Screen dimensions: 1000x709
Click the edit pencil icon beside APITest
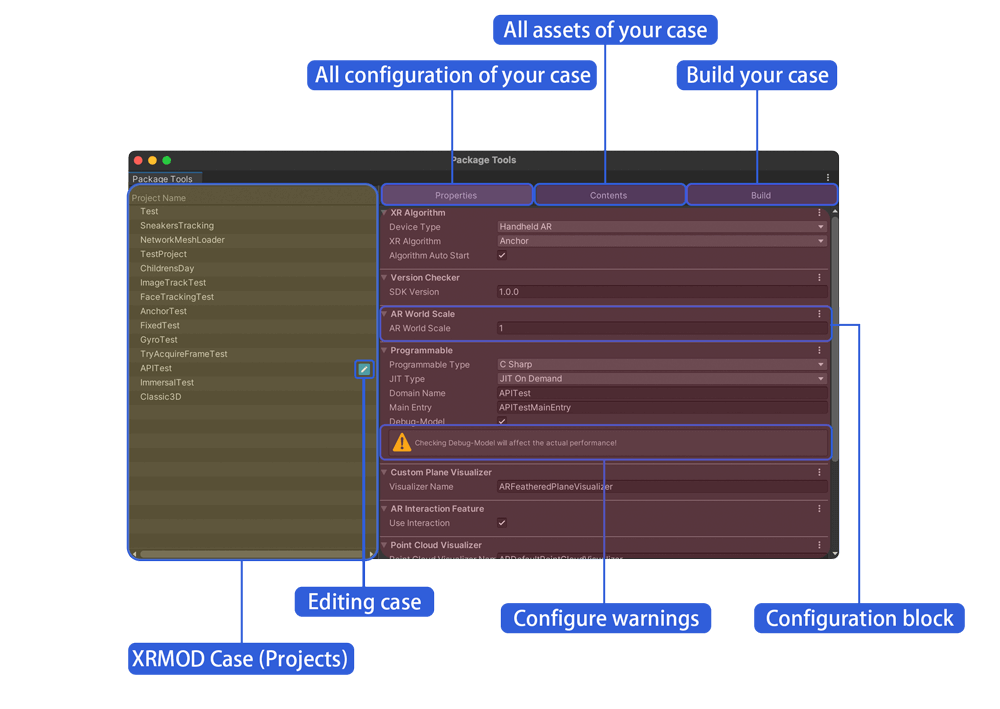(364, 369)
